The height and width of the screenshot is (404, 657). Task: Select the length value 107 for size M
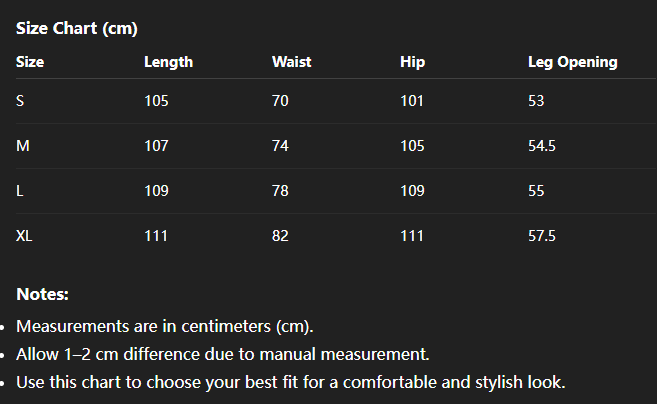tap(156, 146)
